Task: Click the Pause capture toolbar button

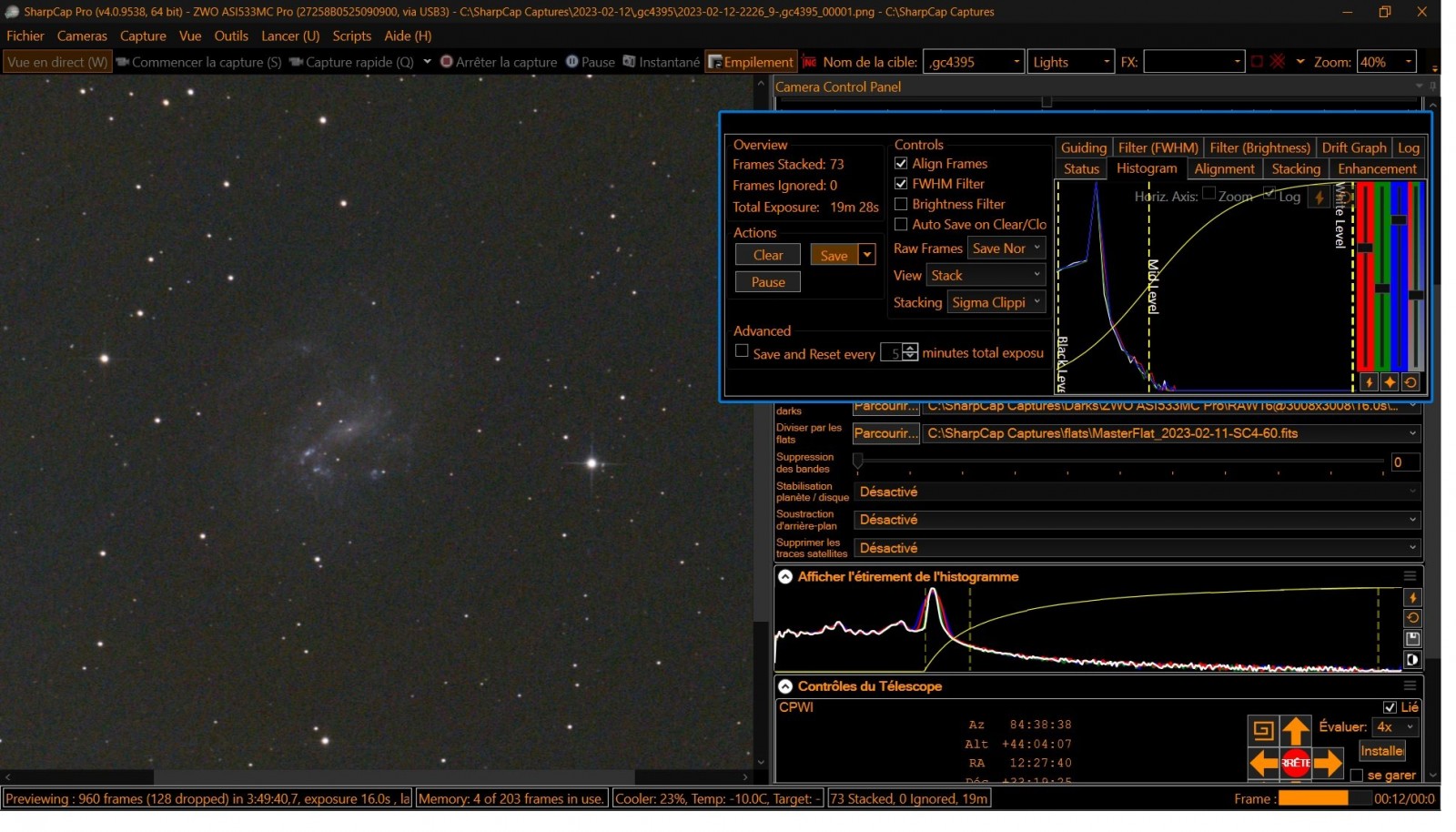Action: click(x=590, y=62)
